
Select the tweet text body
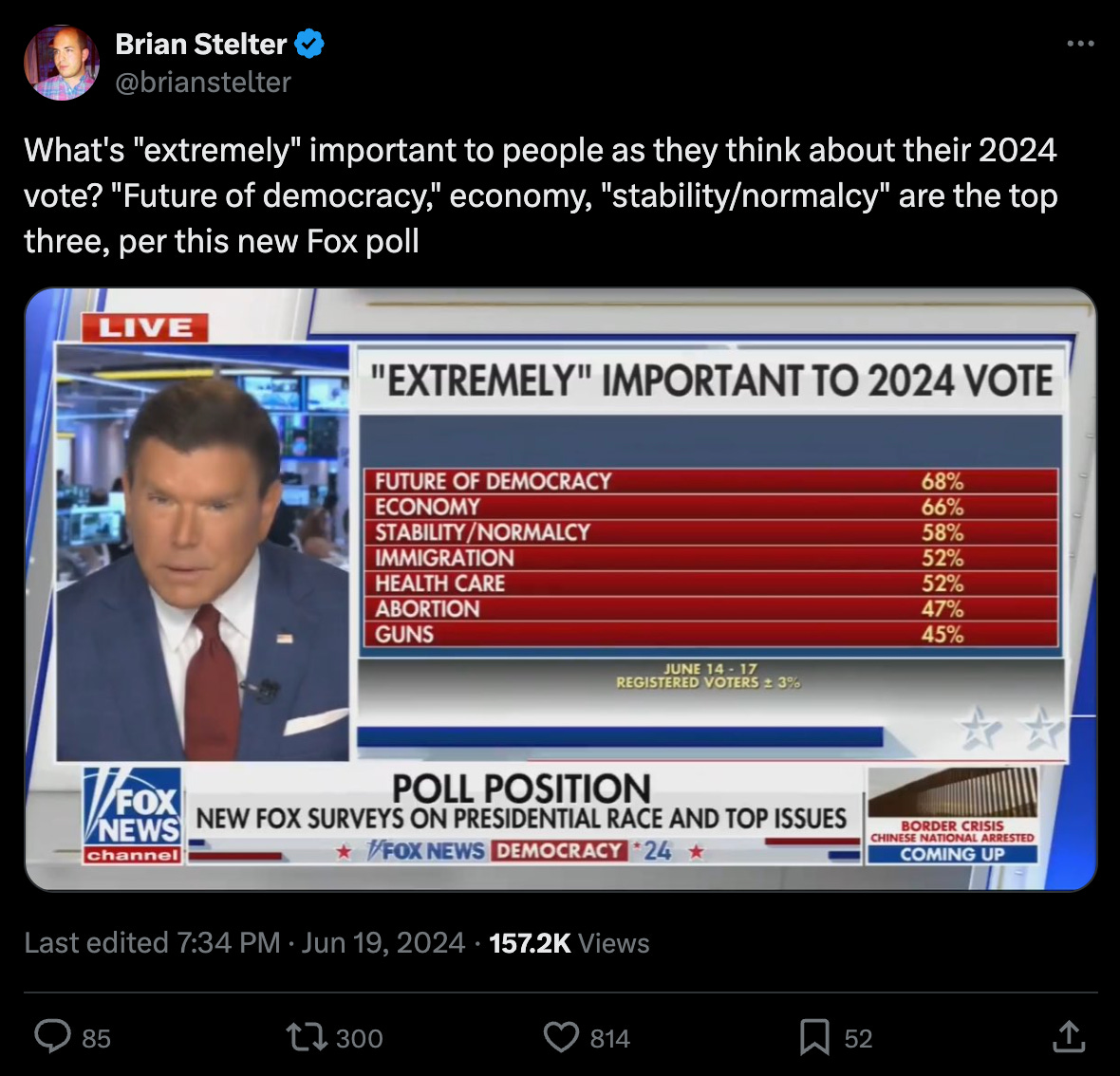(x=541, y=195)
